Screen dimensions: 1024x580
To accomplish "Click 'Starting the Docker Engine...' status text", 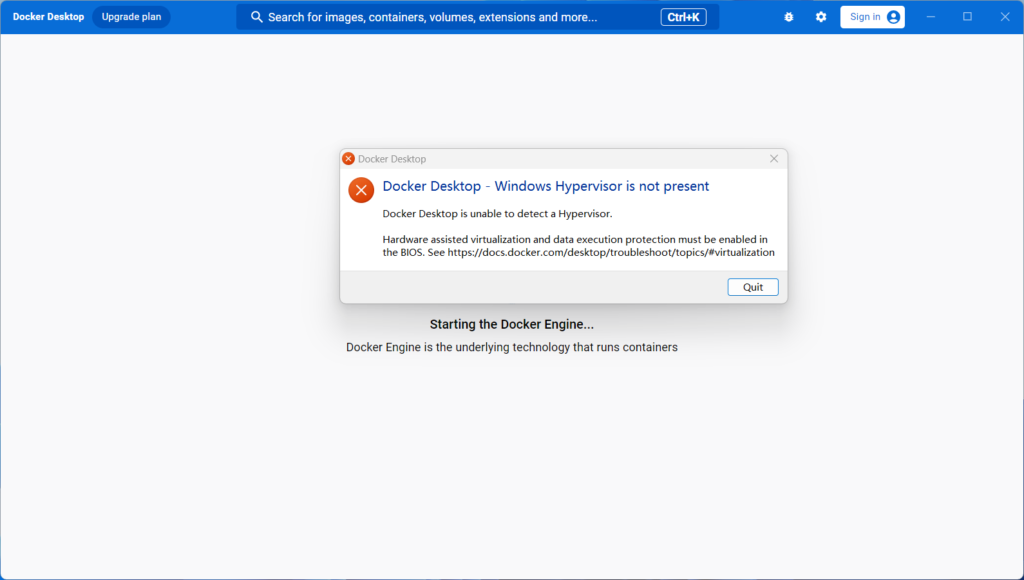I will point(512,324).
